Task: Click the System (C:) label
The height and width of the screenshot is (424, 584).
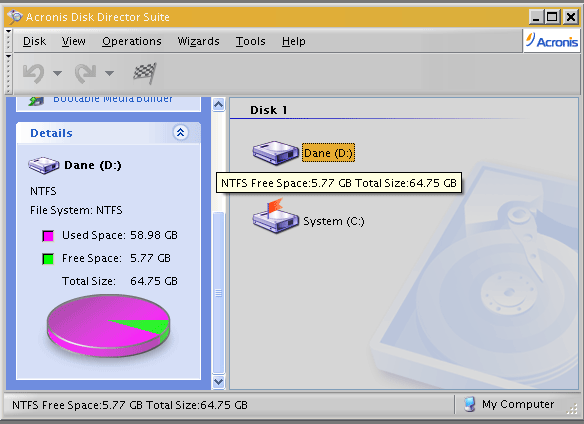Action: pos(334,221)
